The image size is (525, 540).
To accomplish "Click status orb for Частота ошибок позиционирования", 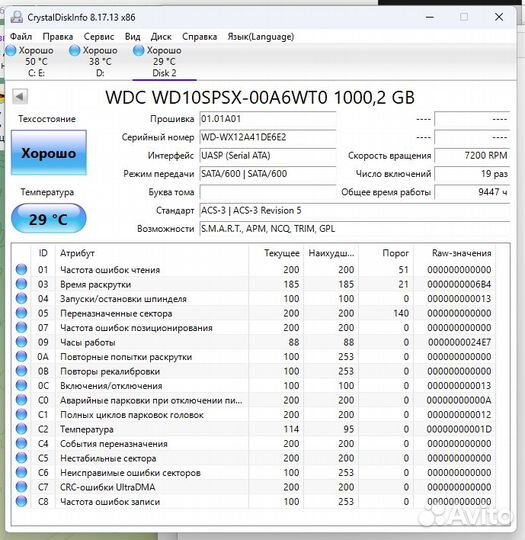I will tap(21, 327).
